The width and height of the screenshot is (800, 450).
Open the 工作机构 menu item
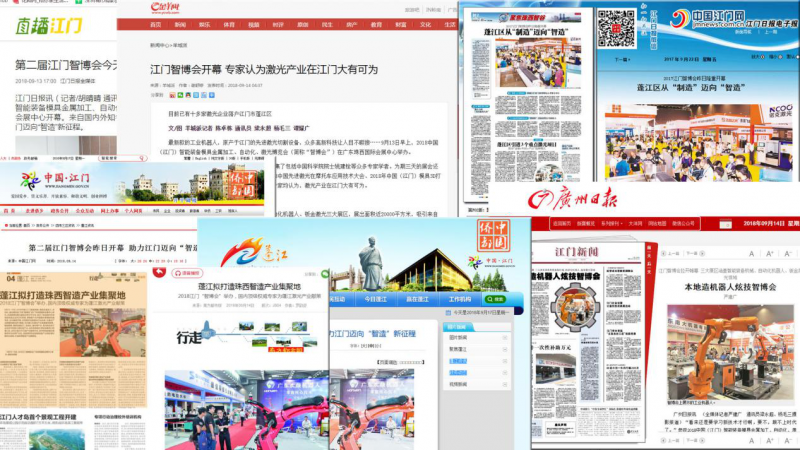[461, 299]
